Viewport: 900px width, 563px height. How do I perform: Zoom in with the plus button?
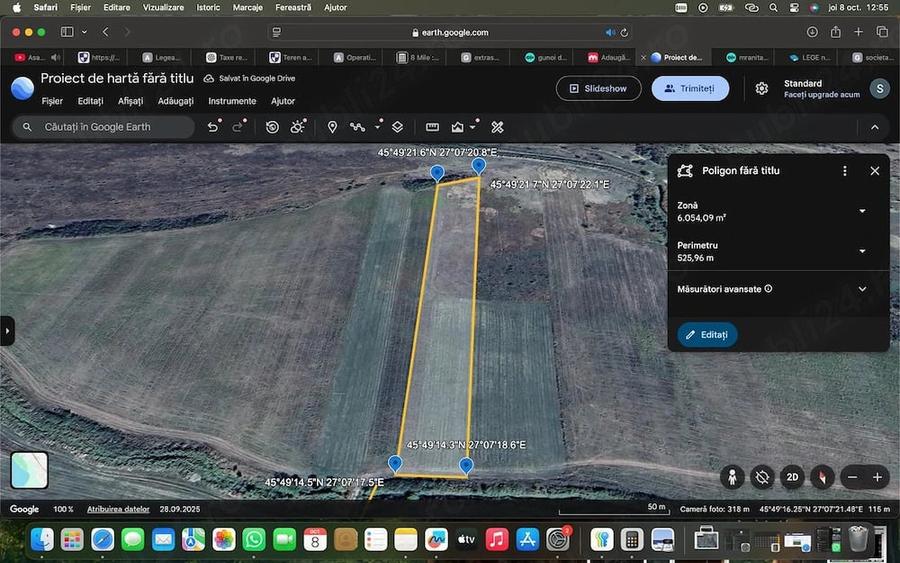[x=877, y=477]
